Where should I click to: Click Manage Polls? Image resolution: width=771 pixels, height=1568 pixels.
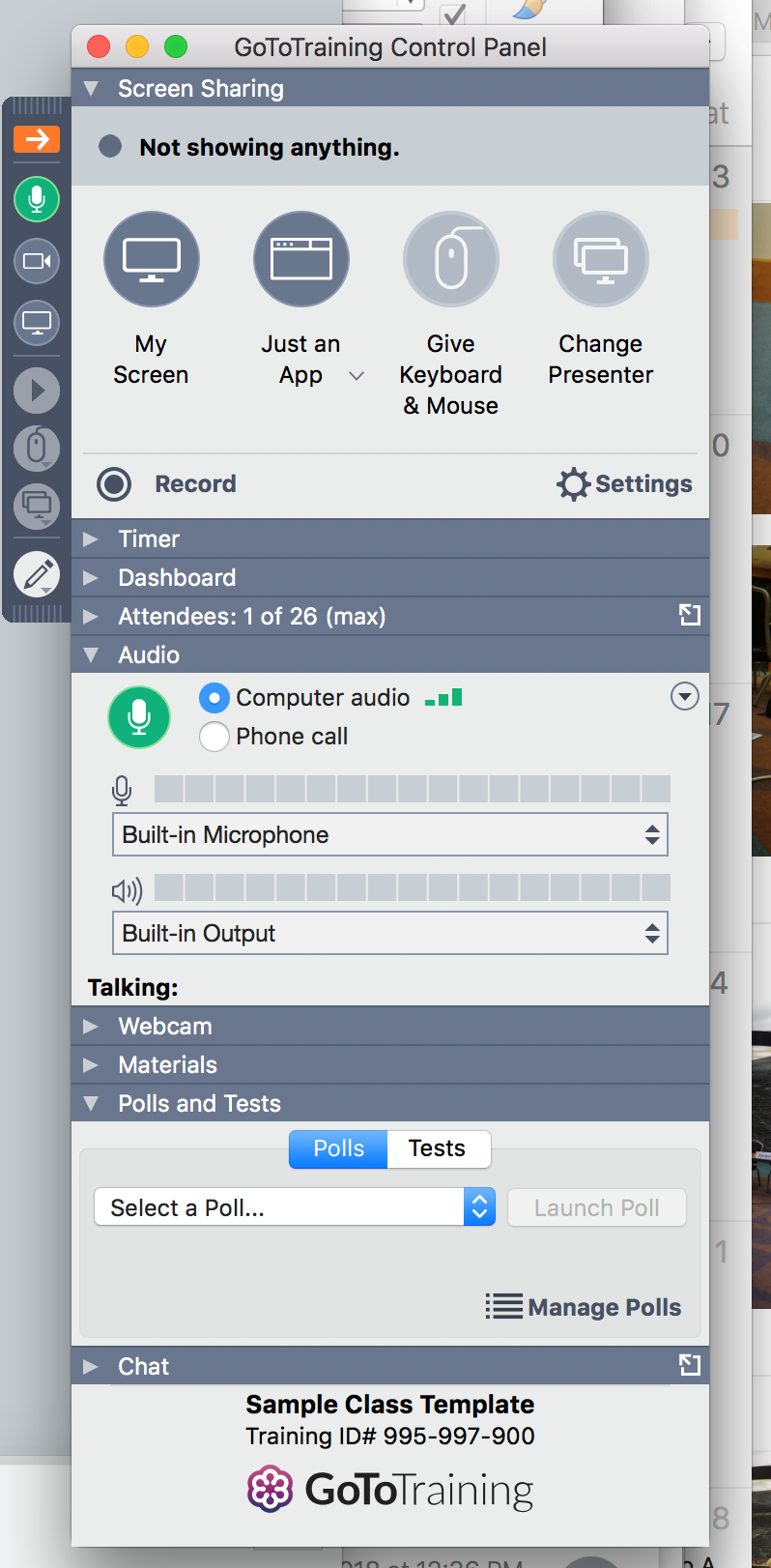[584, 1307]
